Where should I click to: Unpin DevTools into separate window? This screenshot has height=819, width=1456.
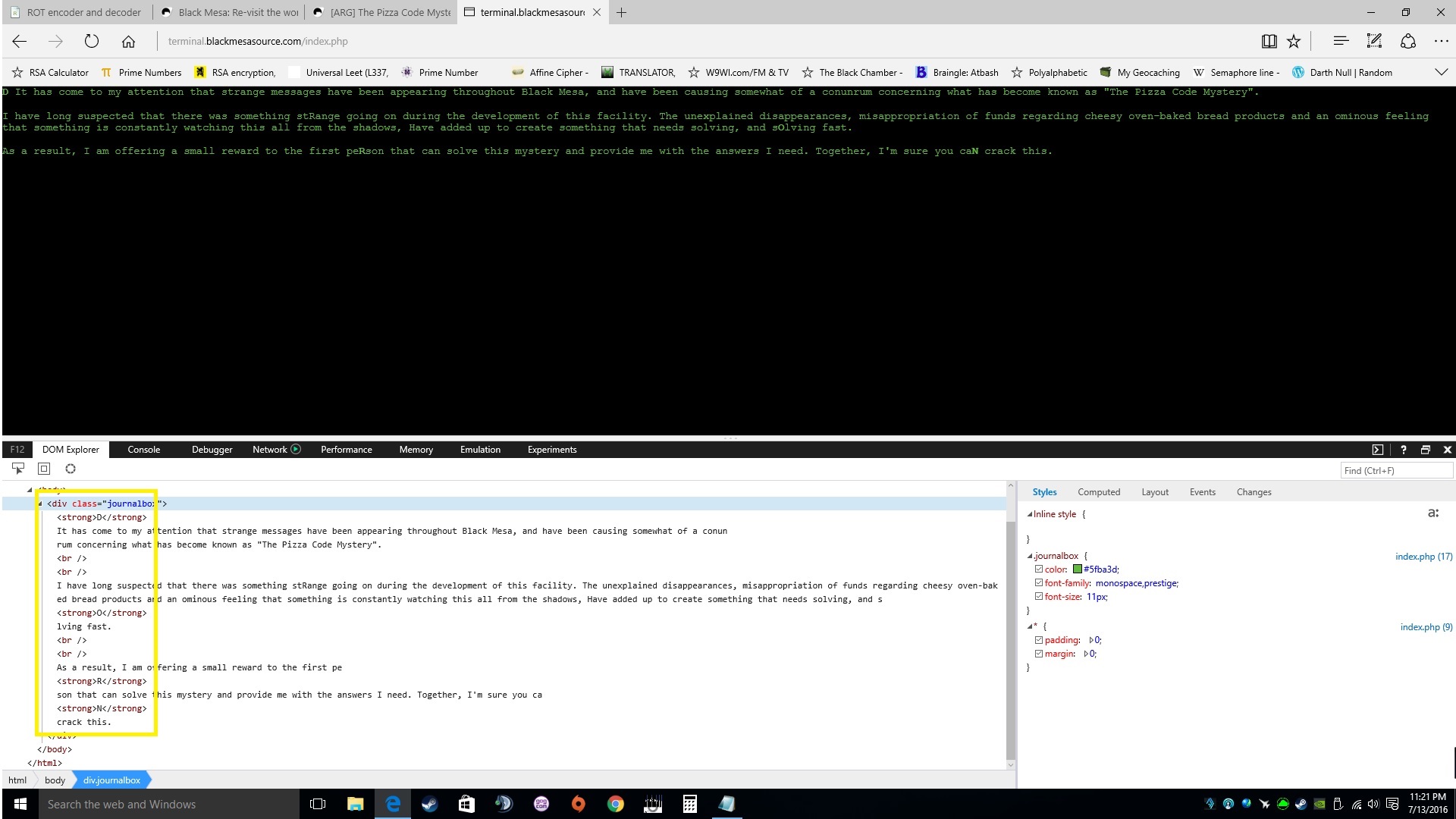(x=1425, y=450)
